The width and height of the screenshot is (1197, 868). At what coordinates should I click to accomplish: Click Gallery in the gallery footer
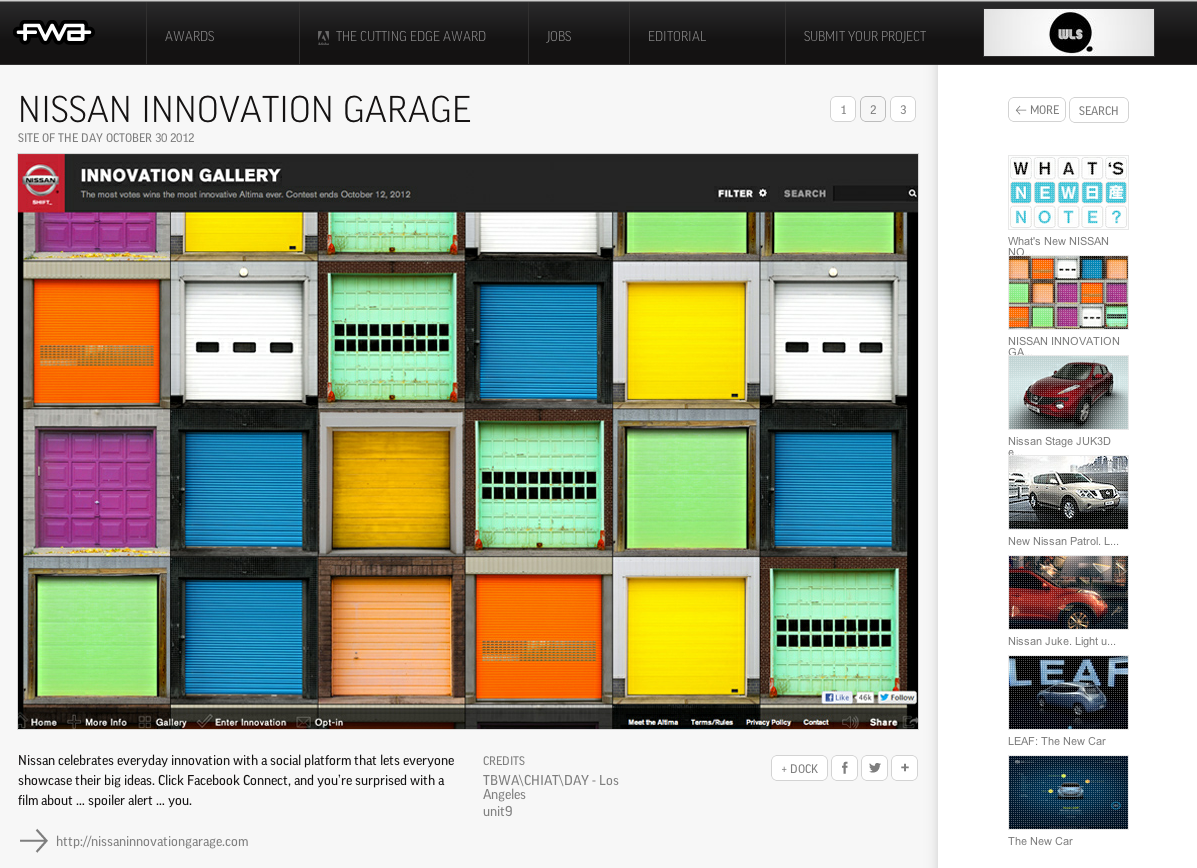[171, 722]
